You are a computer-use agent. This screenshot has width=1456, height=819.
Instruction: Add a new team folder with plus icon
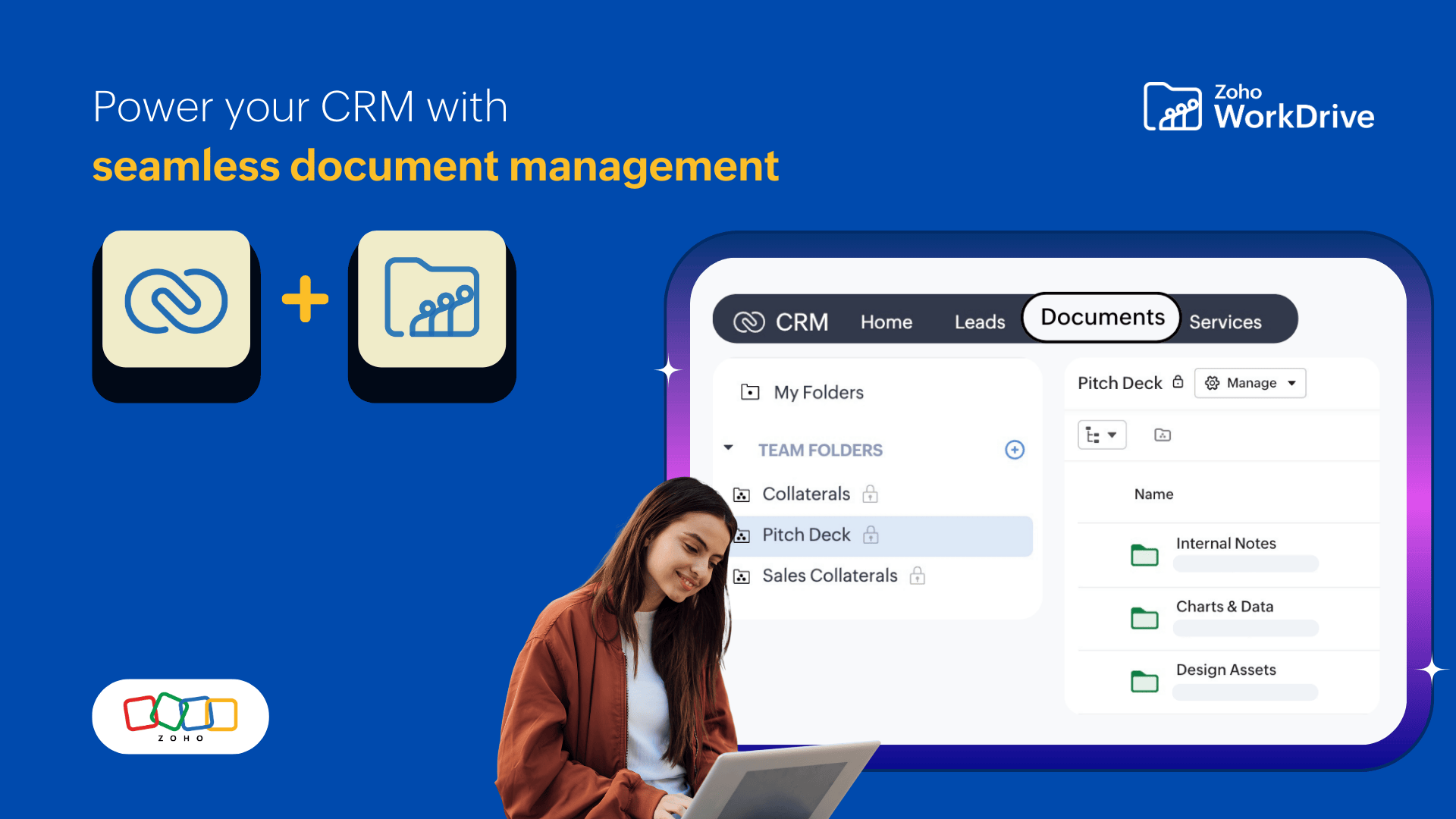[x=1015, y=450]
